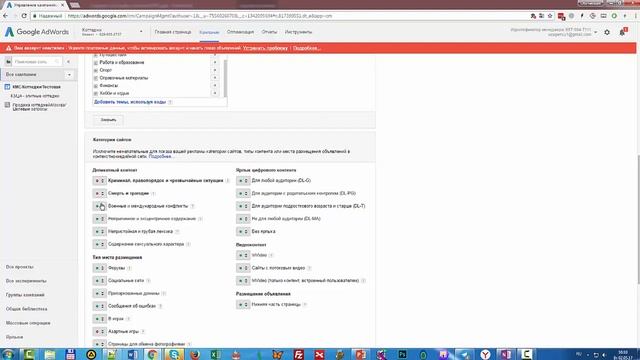Screen dimensions: 640x360
Task: Toggle exclusion for Азартные игры
Action: coord(99,331)
